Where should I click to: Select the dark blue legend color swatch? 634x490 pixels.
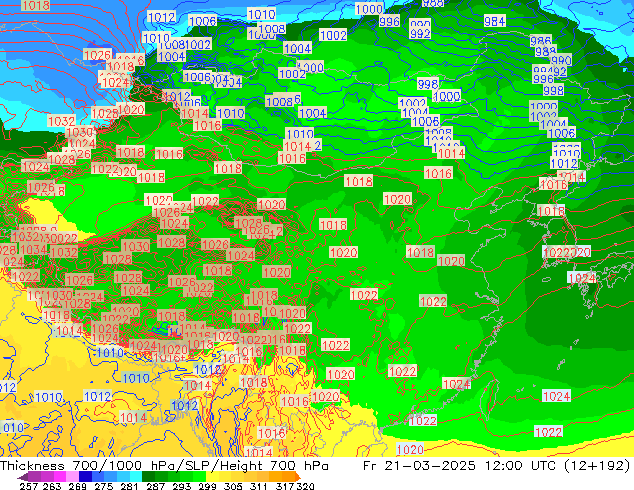[85, 477]
